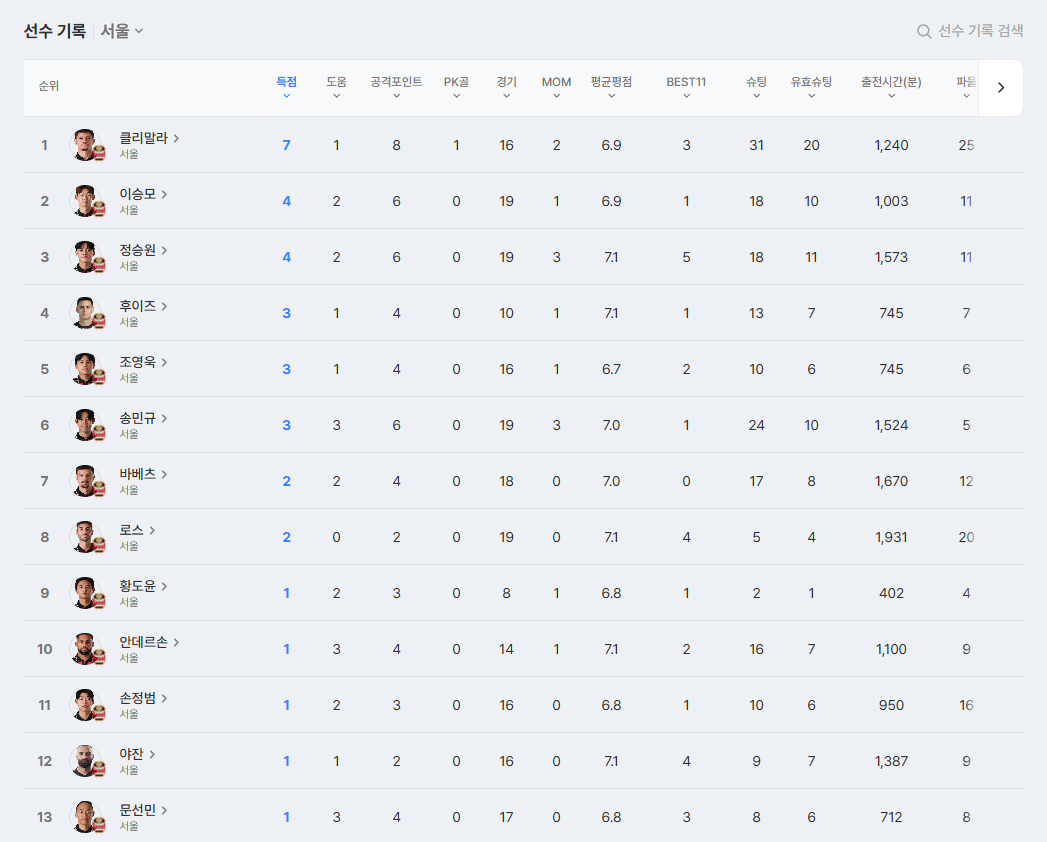Click 조영욱's profile photo
Image resolution: width=1047 pixels, height=842 pixels.
86,369
